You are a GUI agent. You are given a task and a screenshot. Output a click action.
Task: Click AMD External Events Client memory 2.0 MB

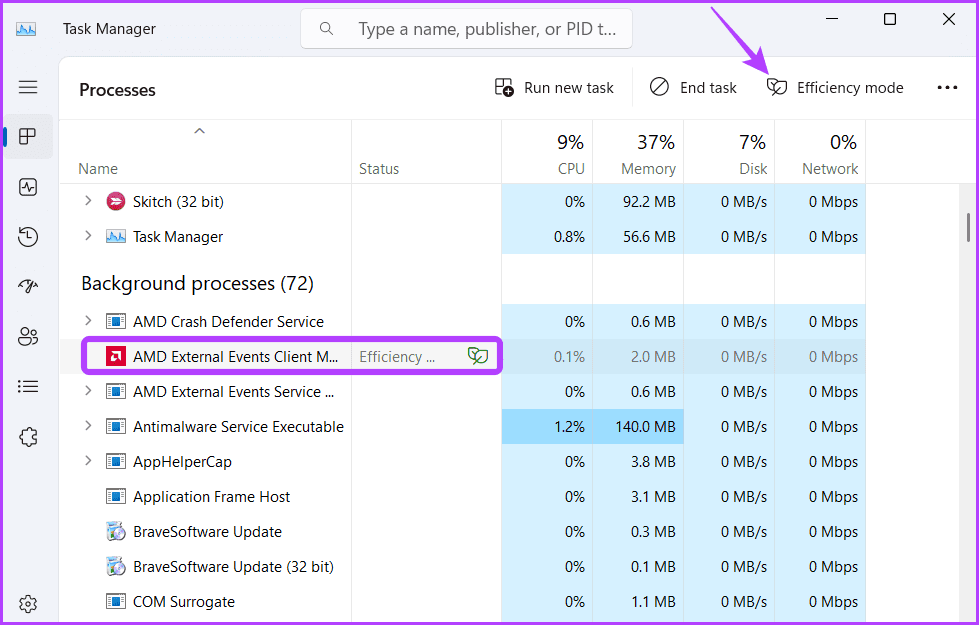(653, 357)
